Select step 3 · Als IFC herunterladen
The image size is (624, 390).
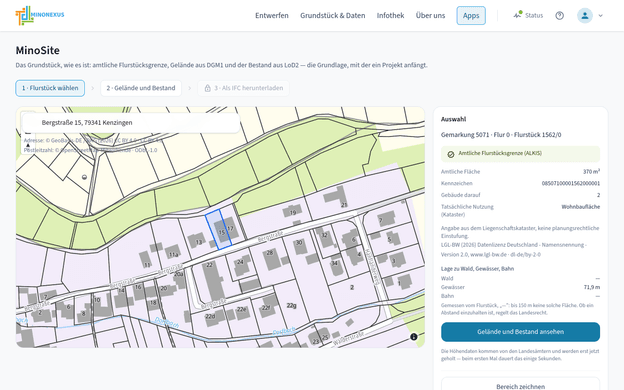click(244, 88)
